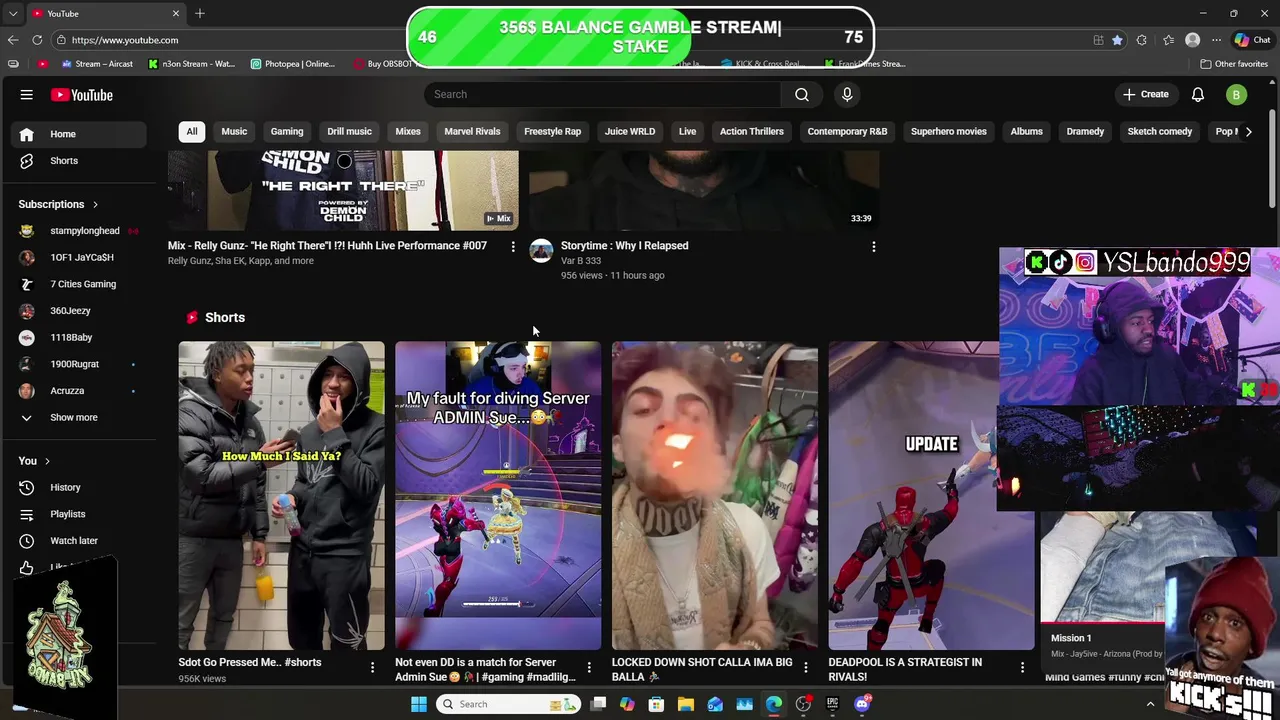Open Watch later in the sidebar

[x=79, y=541]
